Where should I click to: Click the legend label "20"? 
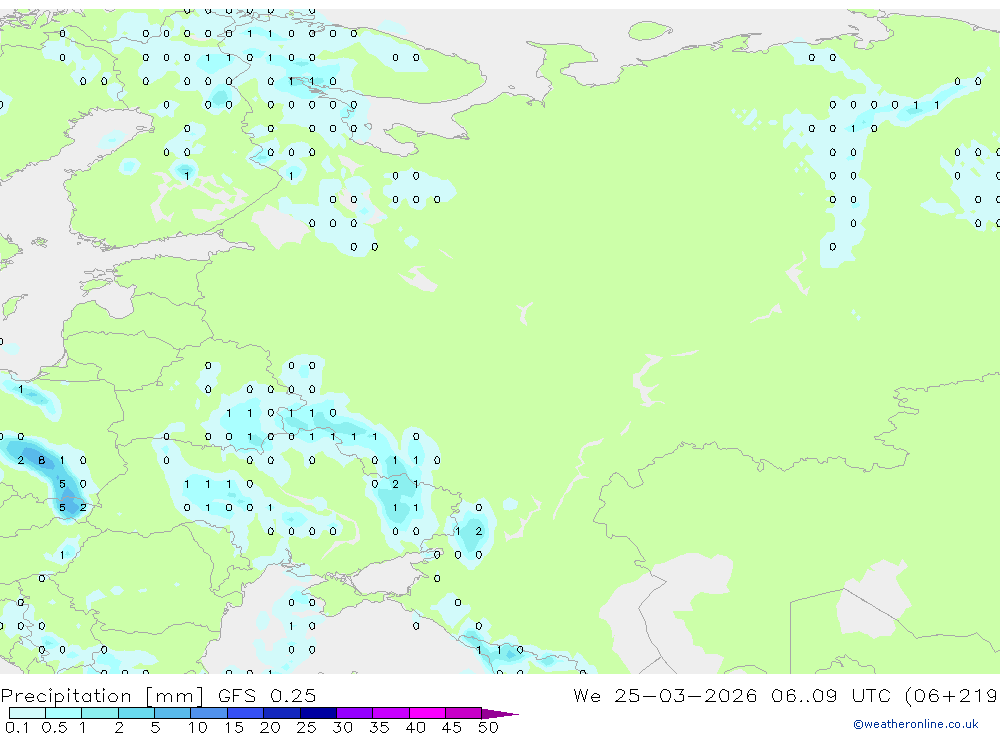pyautogui.click(x=270, y=727)
